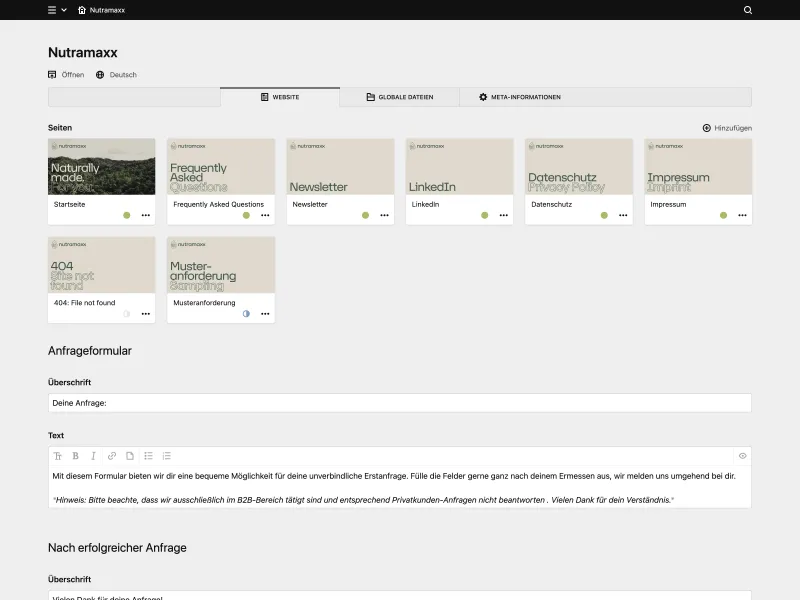This screenshot has width=800, height=600.
Task: Select the Datenschutz Privacy Policy thumbnail
Action: tap(578, 166)
